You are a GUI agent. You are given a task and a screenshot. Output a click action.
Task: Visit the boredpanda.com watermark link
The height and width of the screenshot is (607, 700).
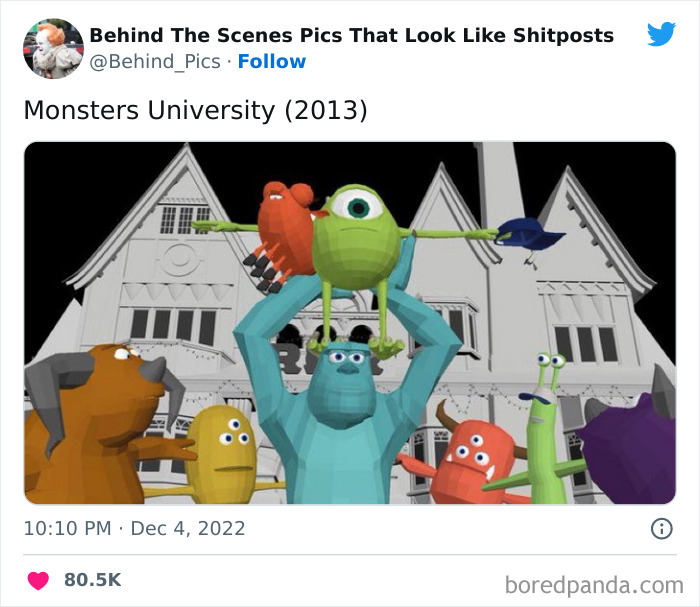point(594,585)
